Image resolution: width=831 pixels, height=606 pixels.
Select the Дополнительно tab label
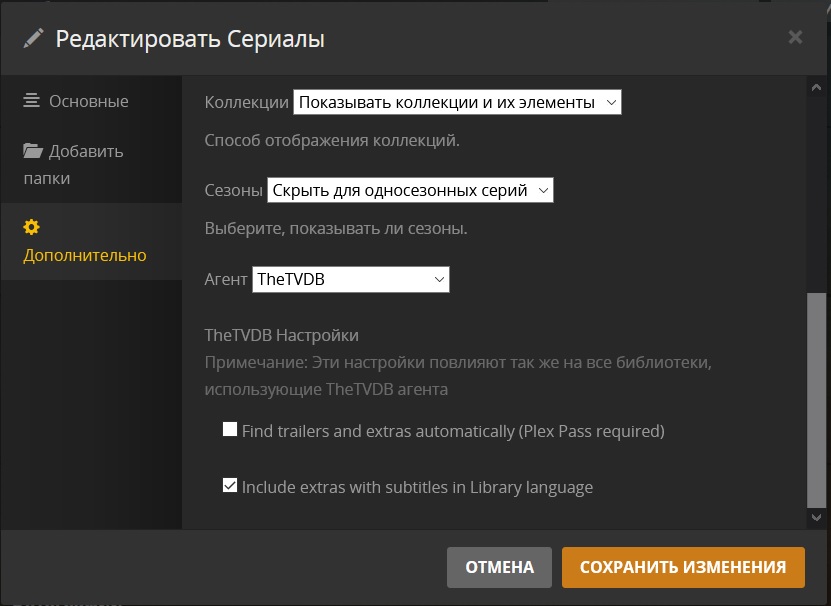(x=85, y=255)
